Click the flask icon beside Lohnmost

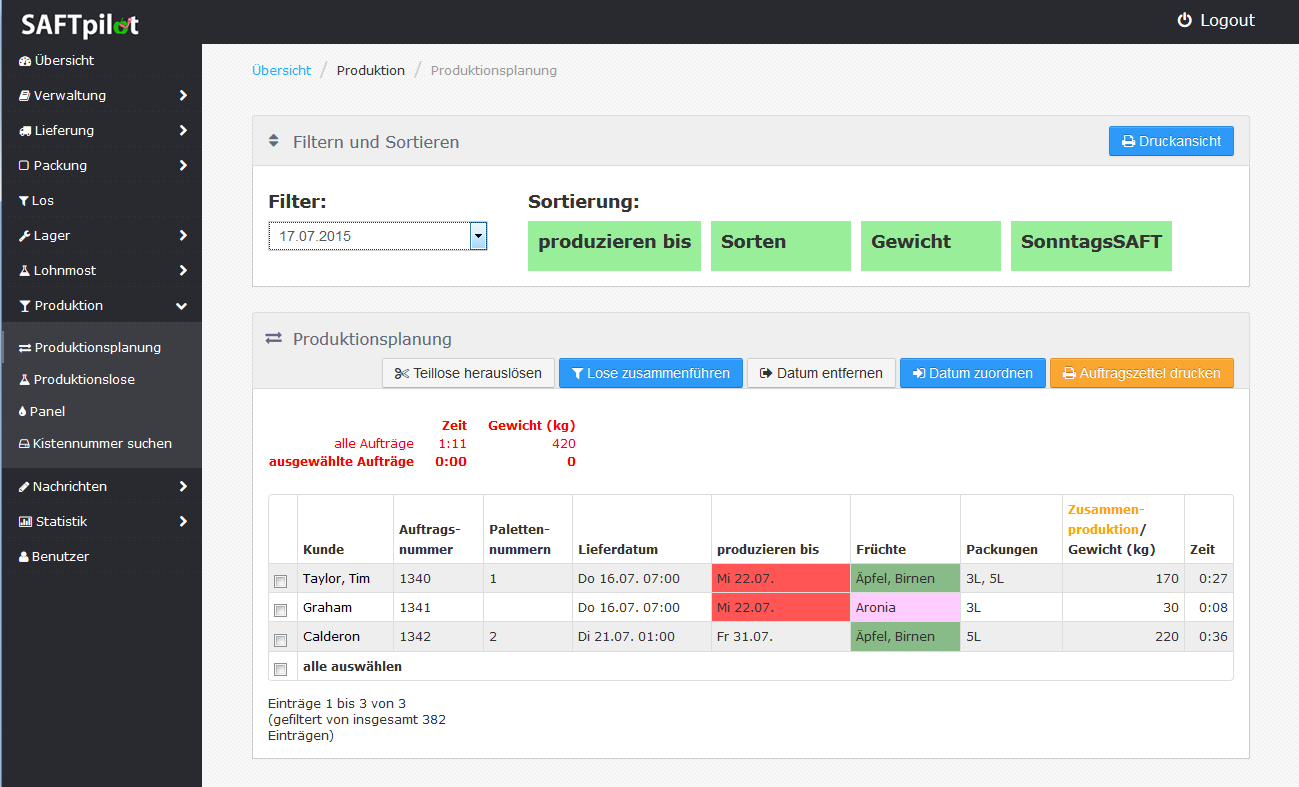pos(25,271)
